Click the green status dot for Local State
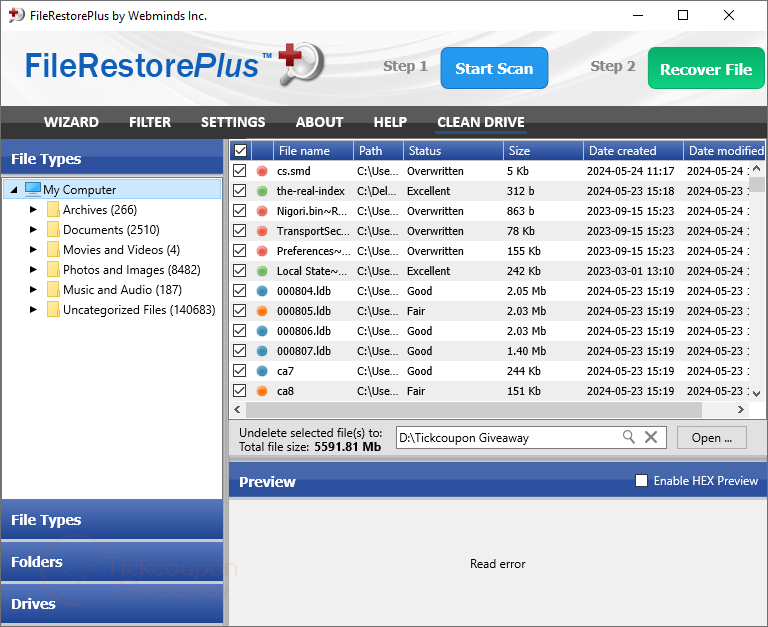 coord(262,271)
